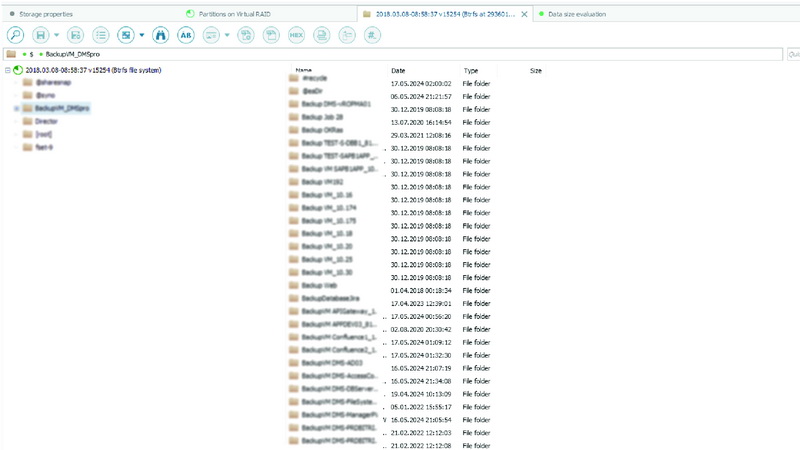Click date 17.05.2024 01:32:30
Viewport: 800px width, 450px height.
click(x=421, y=355)
